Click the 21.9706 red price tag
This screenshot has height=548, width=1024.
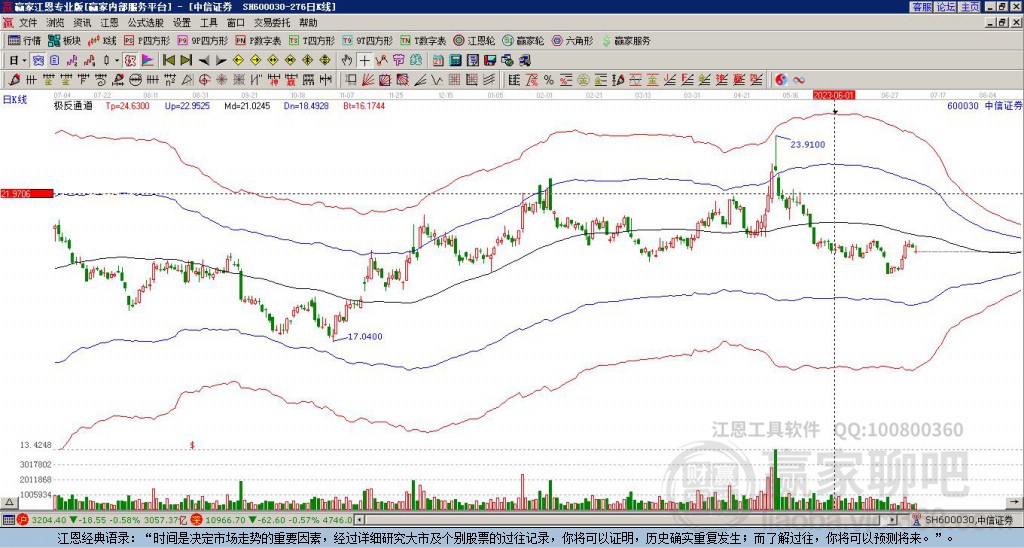pos(27,193)
